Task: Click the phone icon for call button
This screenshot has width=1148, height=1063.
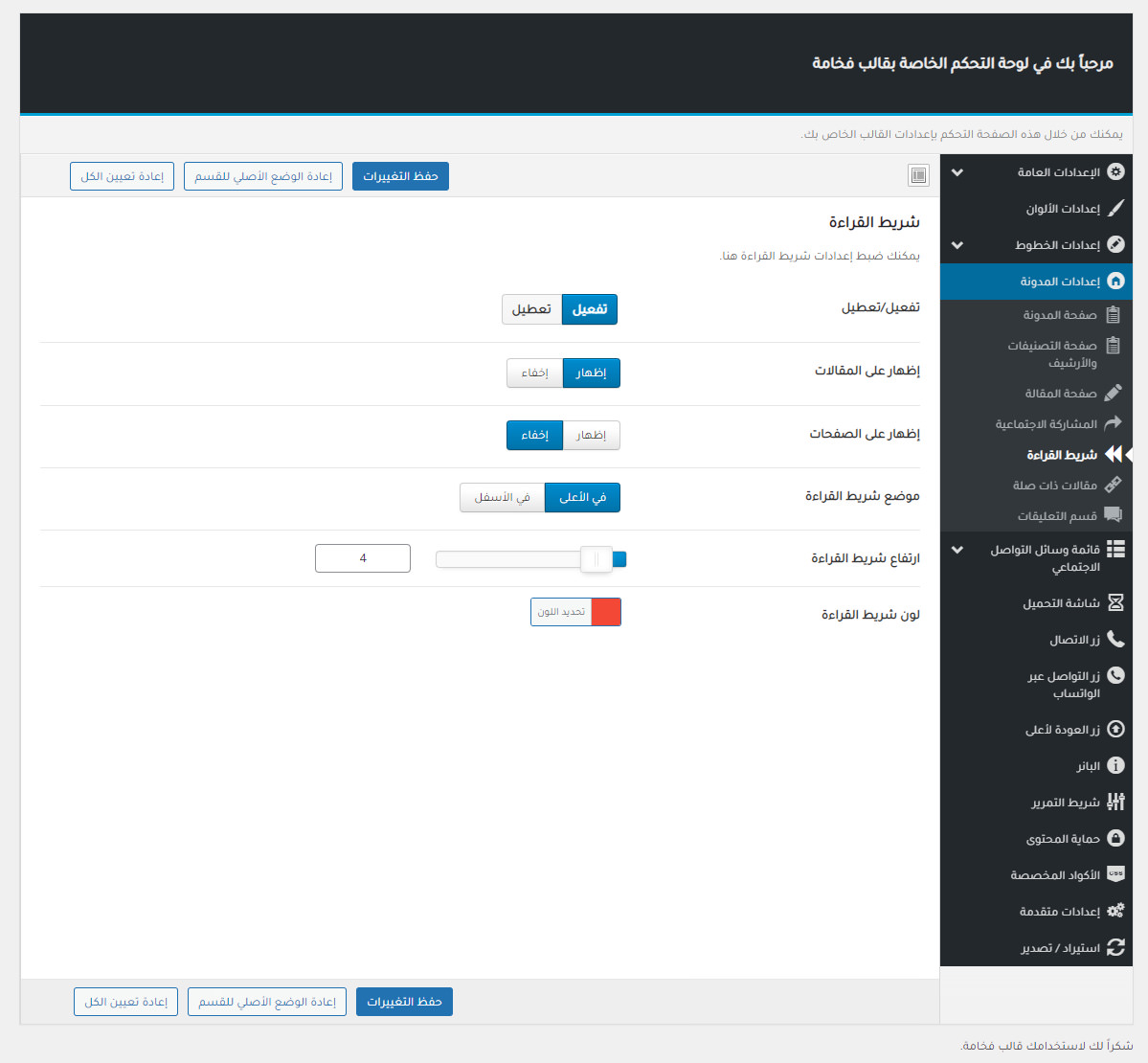Action: [x=1115, y=639]
